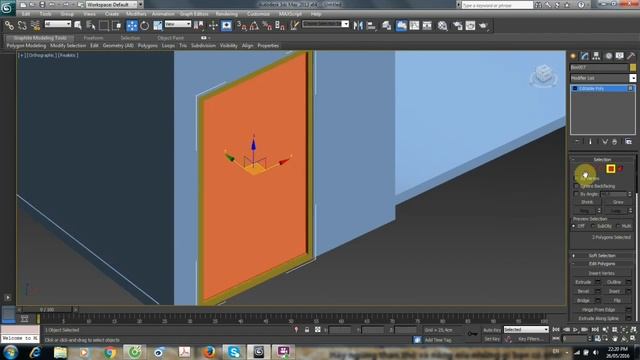Open the Tools menu
640x360 pixels.
[x=45, y=14]
